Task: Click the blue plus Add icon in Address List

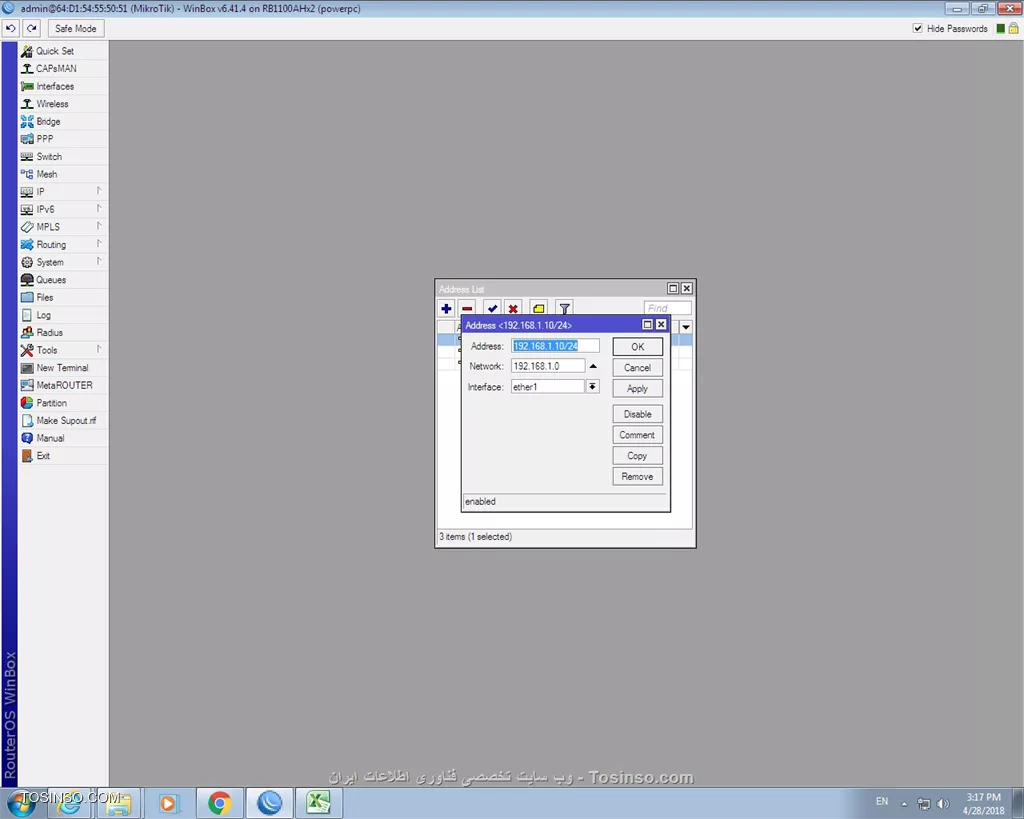Action: pyautogui.click(x=446, y=308)
